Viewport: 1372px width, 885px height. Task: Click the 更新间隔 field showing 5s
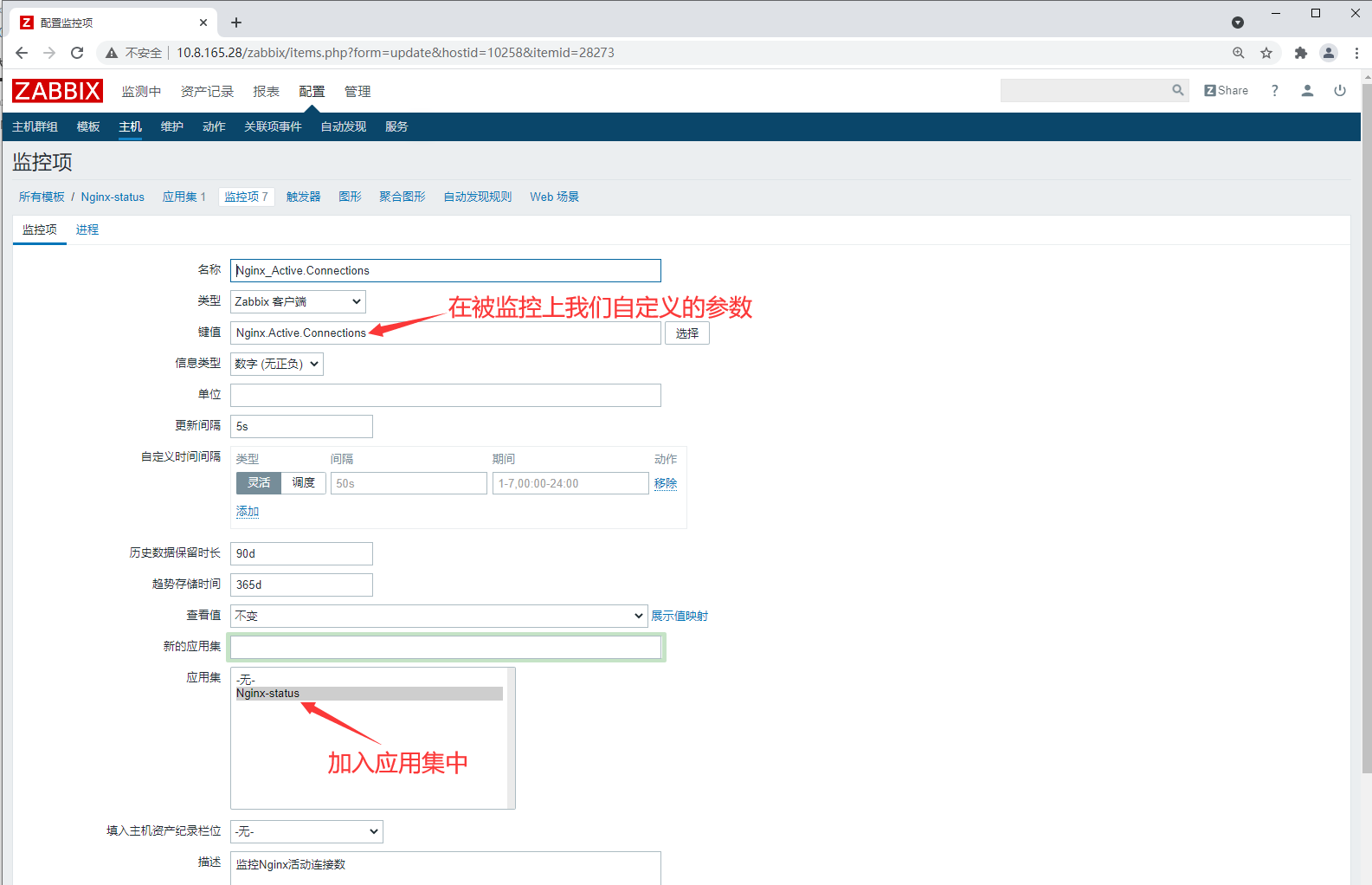pyautogui.click(x=301, y=426)
